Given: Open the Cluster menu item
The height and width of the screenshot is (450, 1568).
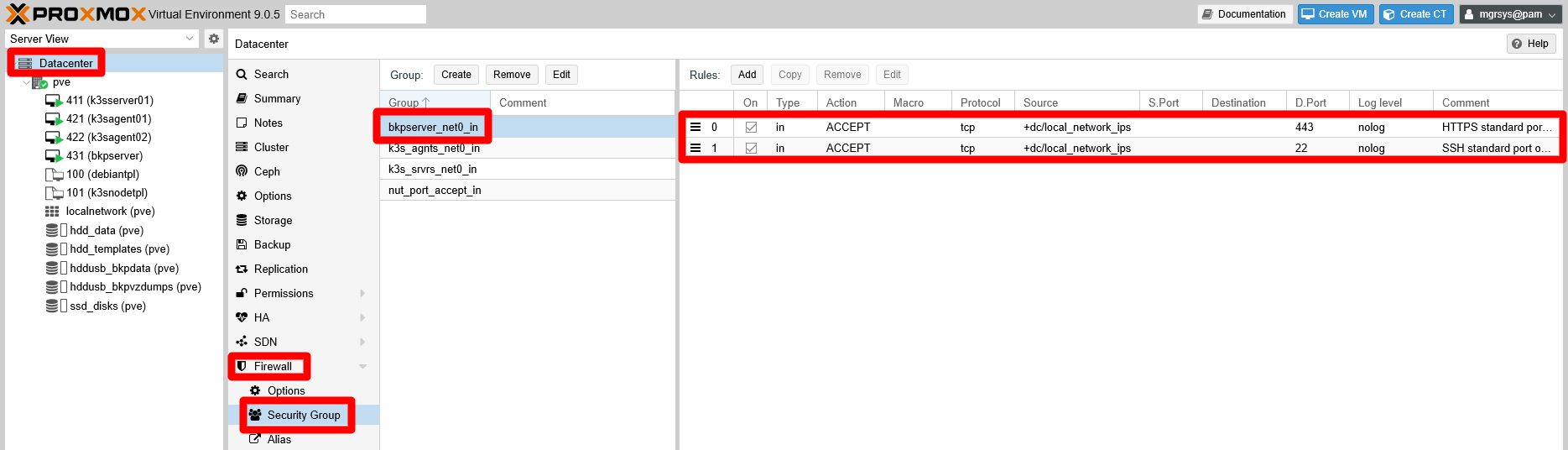Looking at the screenshot, I should point(304,147).
